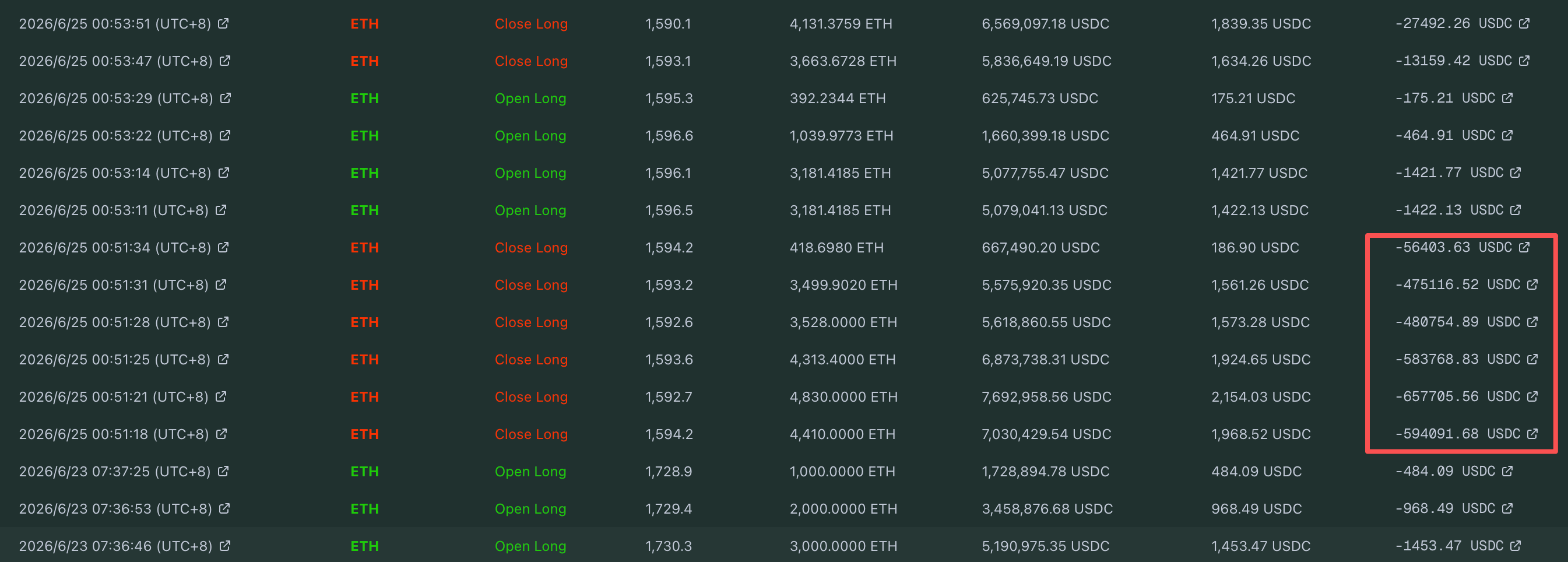Image resolution: width=1568 pixels, height=562 pixels.
Task: Click the size 418.6980 ETH
Action: tap(836, 248)
